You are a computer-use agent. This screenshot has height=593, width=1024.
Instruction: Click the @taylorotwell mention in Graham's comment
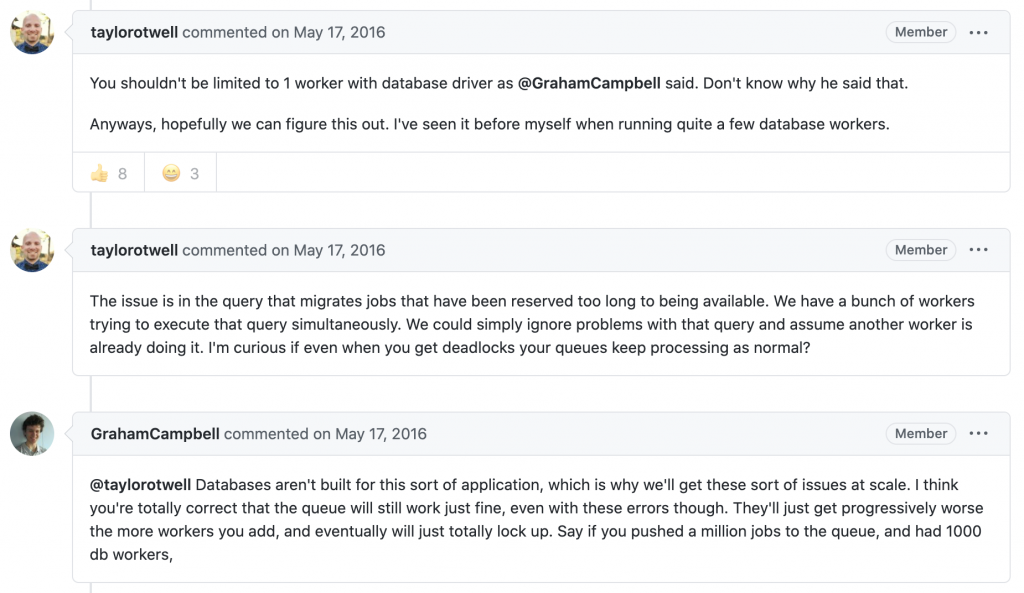(140, 485)
